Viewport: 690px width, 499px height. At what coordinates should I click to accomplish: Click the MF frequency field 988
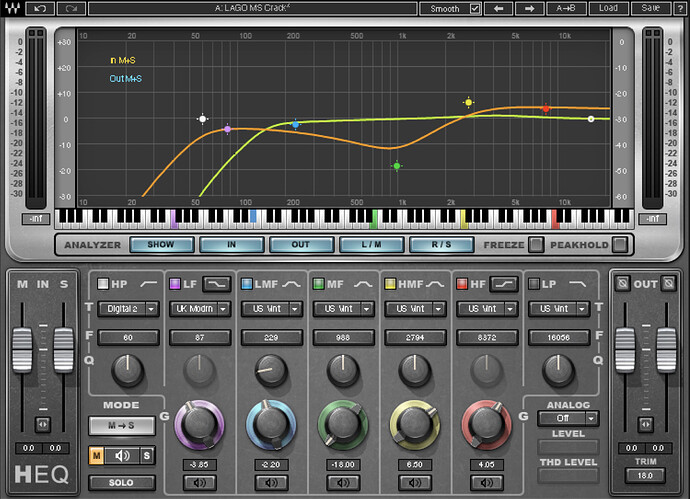click(x=343, y=338)
